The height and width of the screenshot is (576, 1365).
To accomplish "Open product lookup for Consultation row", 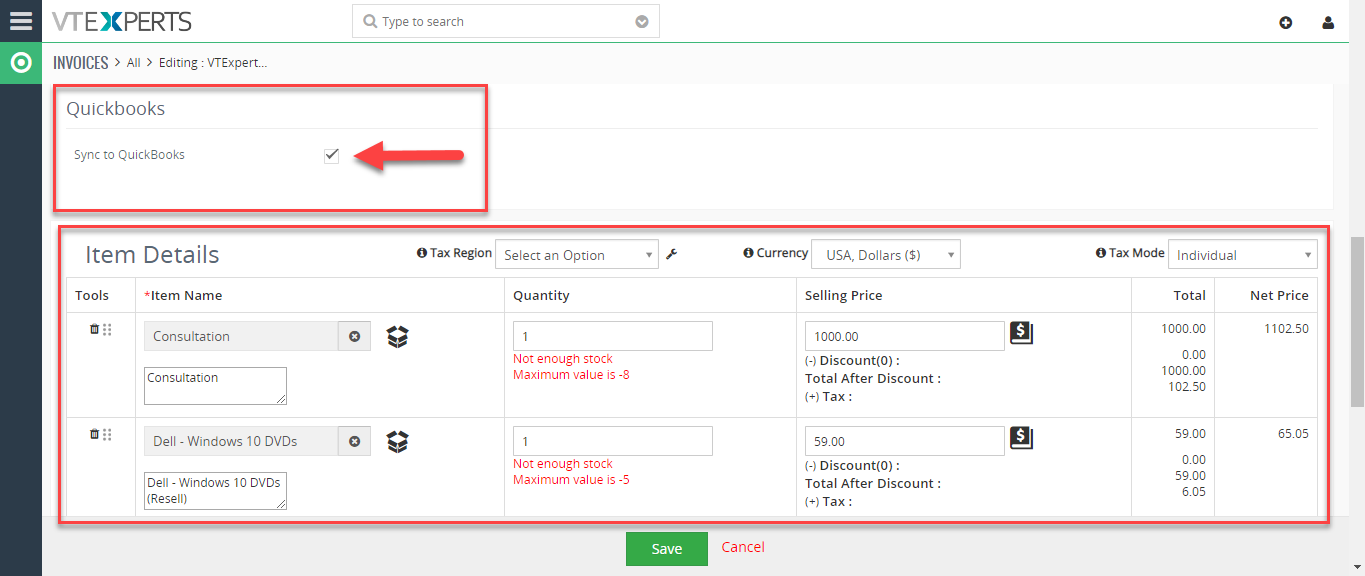I will pos(398,336).
